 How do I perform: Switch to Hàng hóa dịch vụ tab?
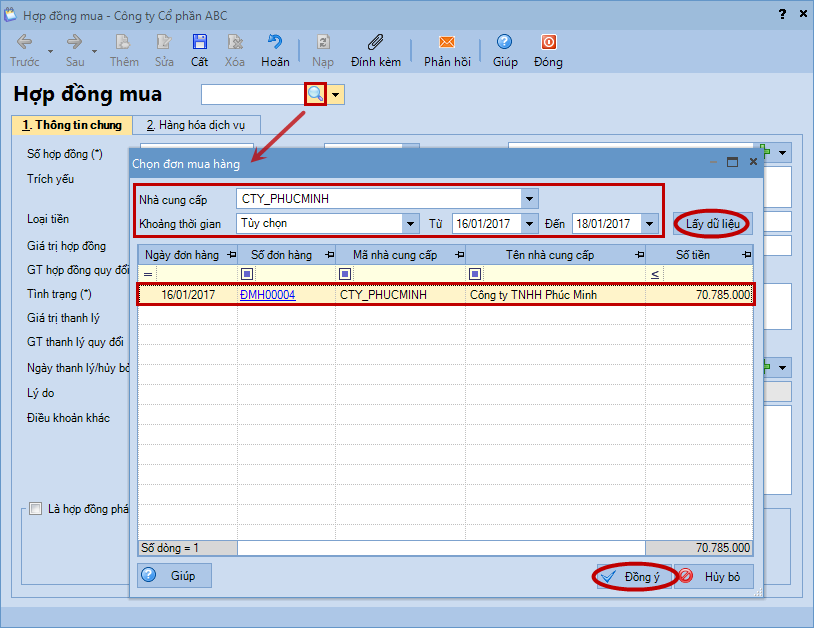(x=196, y=125)
